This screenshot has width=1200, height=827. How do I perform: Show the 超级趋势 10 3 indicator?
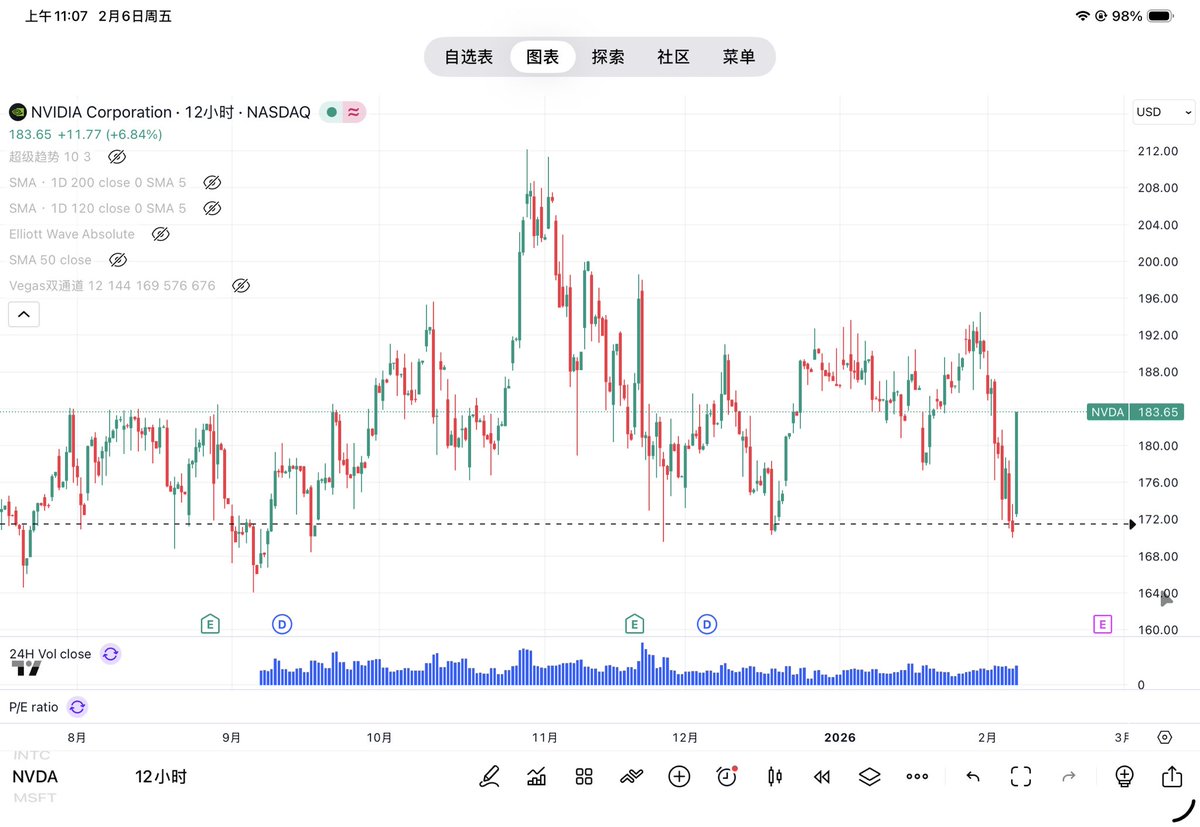coord(116,157)
